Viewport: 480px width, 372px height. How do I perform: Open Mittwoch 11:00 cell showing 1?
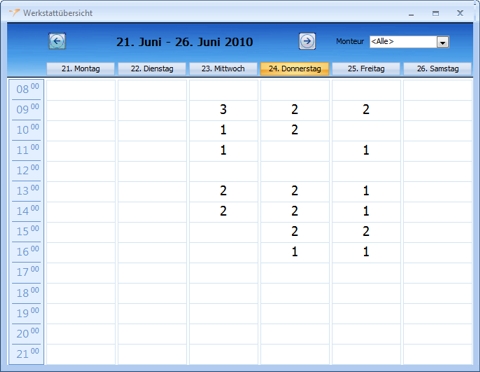(223, 150)
